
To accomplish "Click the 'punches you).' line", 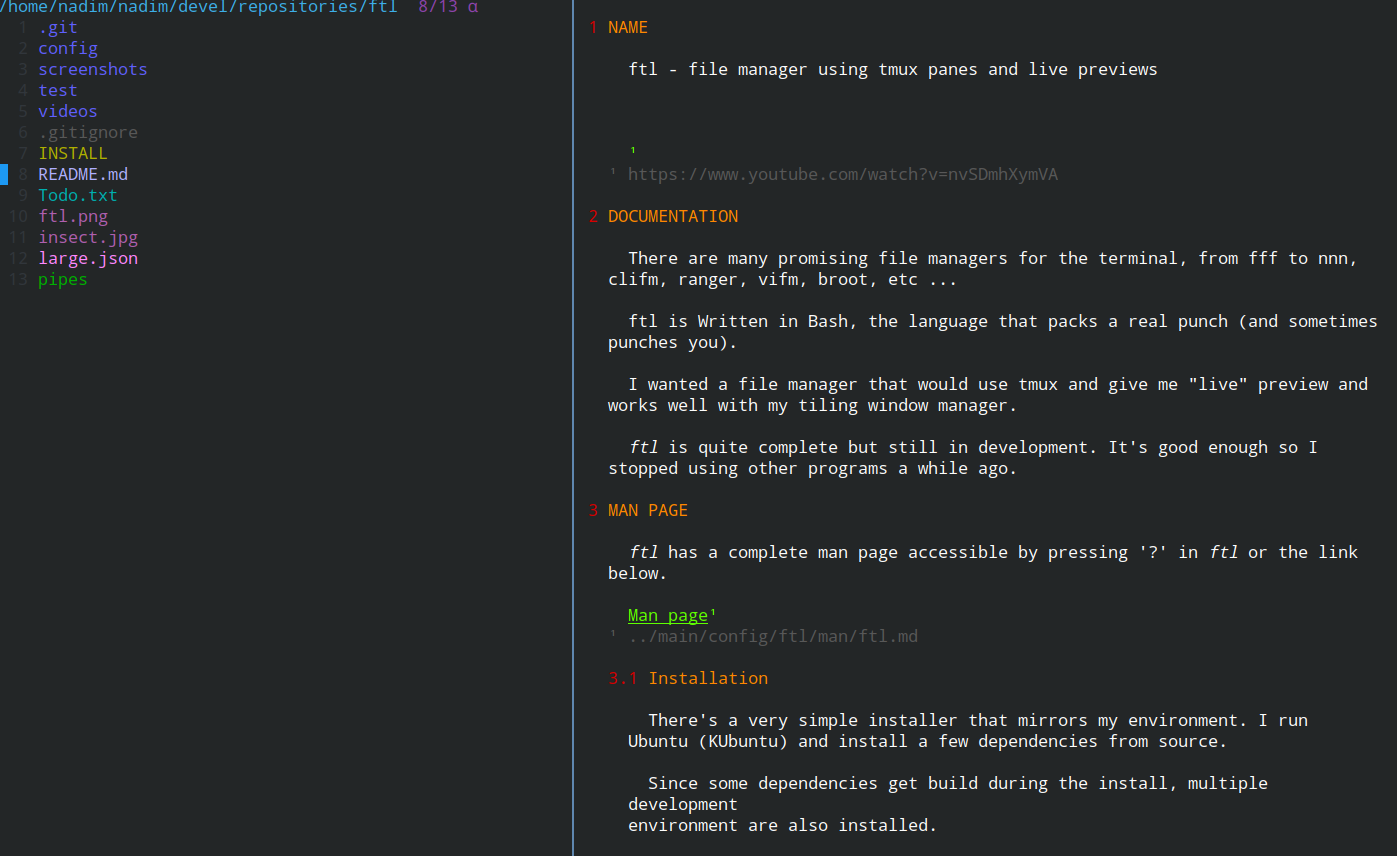I will [673, 342].
